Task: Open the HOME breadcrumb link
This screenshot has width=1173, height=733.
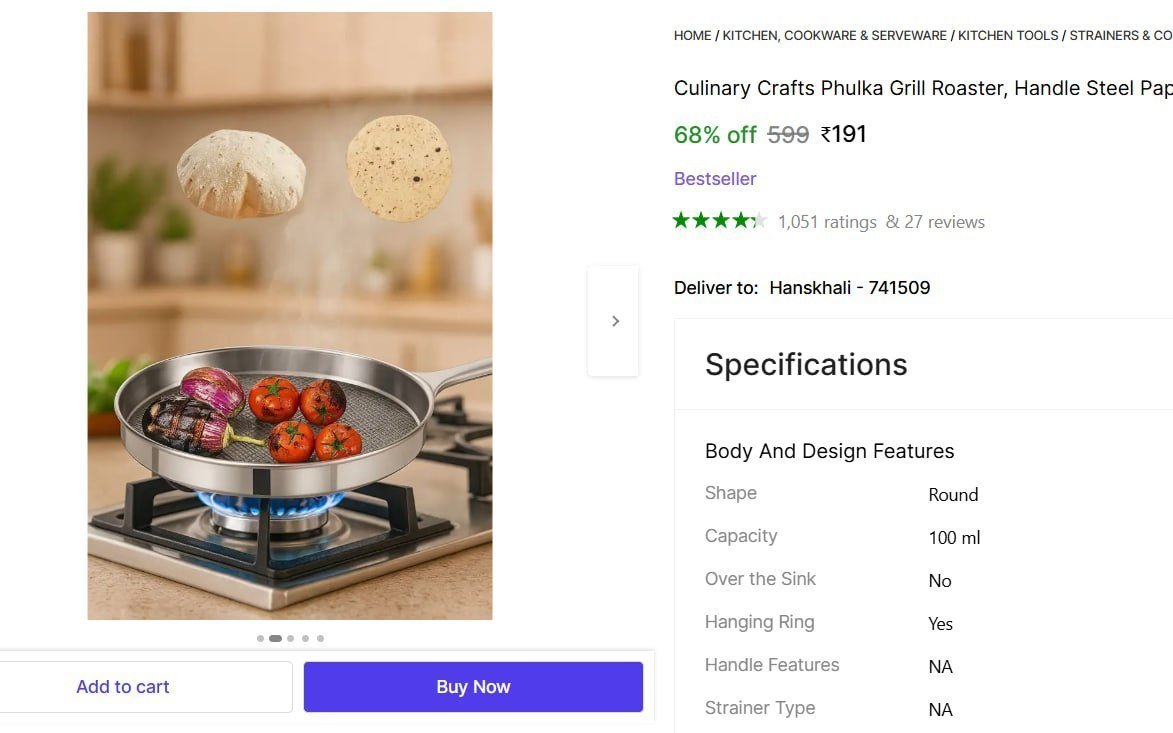Action: [693, 35]
